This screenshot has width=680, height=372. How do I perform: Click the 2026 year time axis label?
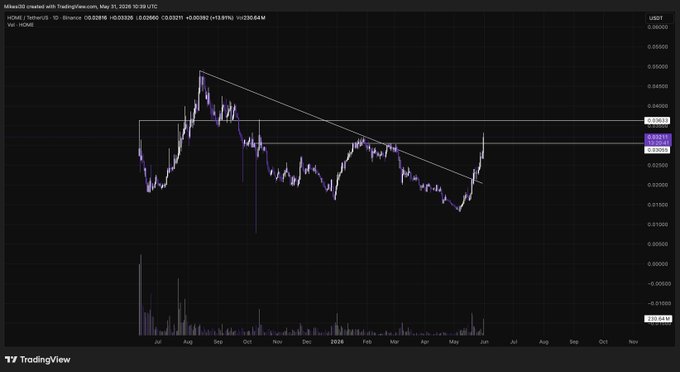337,342
